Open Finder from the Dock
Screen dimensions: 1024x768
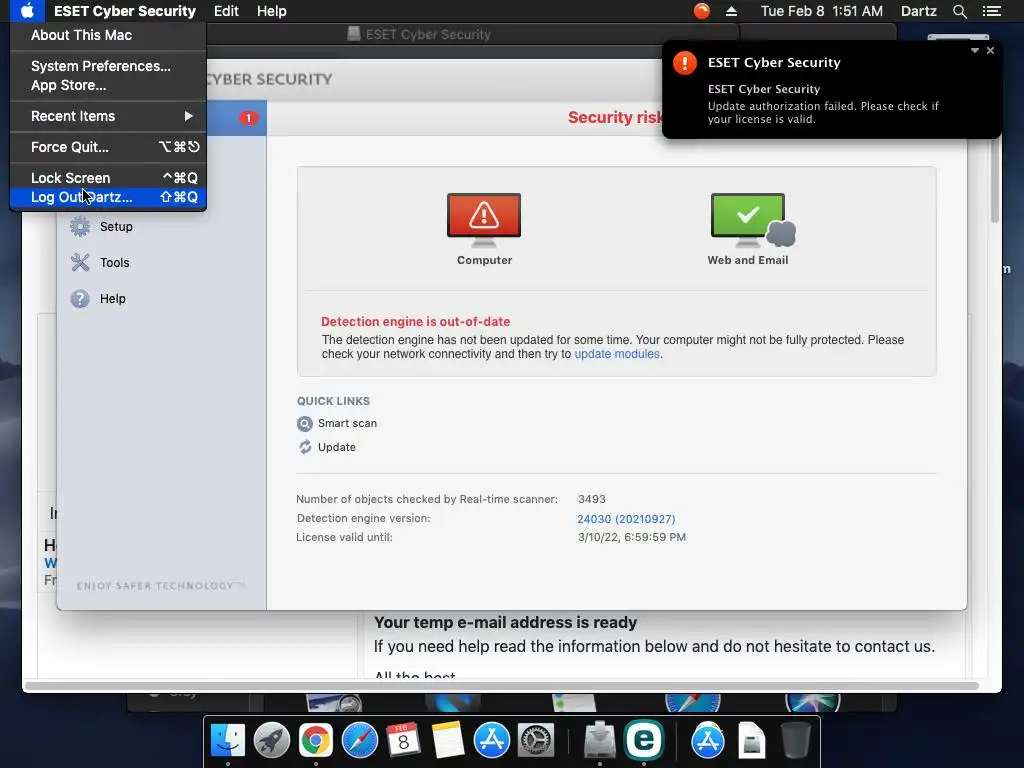pyautogui.click(x=227, y=741)
